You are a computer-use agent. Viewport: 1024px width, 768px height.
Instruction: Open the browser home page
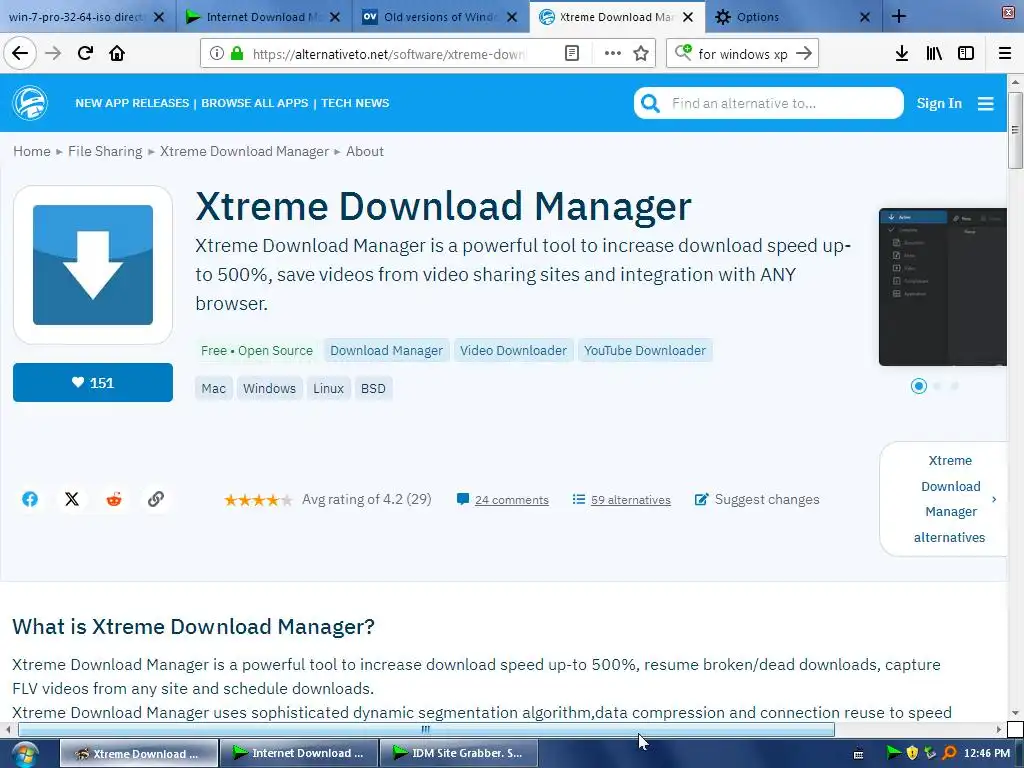coord(117,53)
